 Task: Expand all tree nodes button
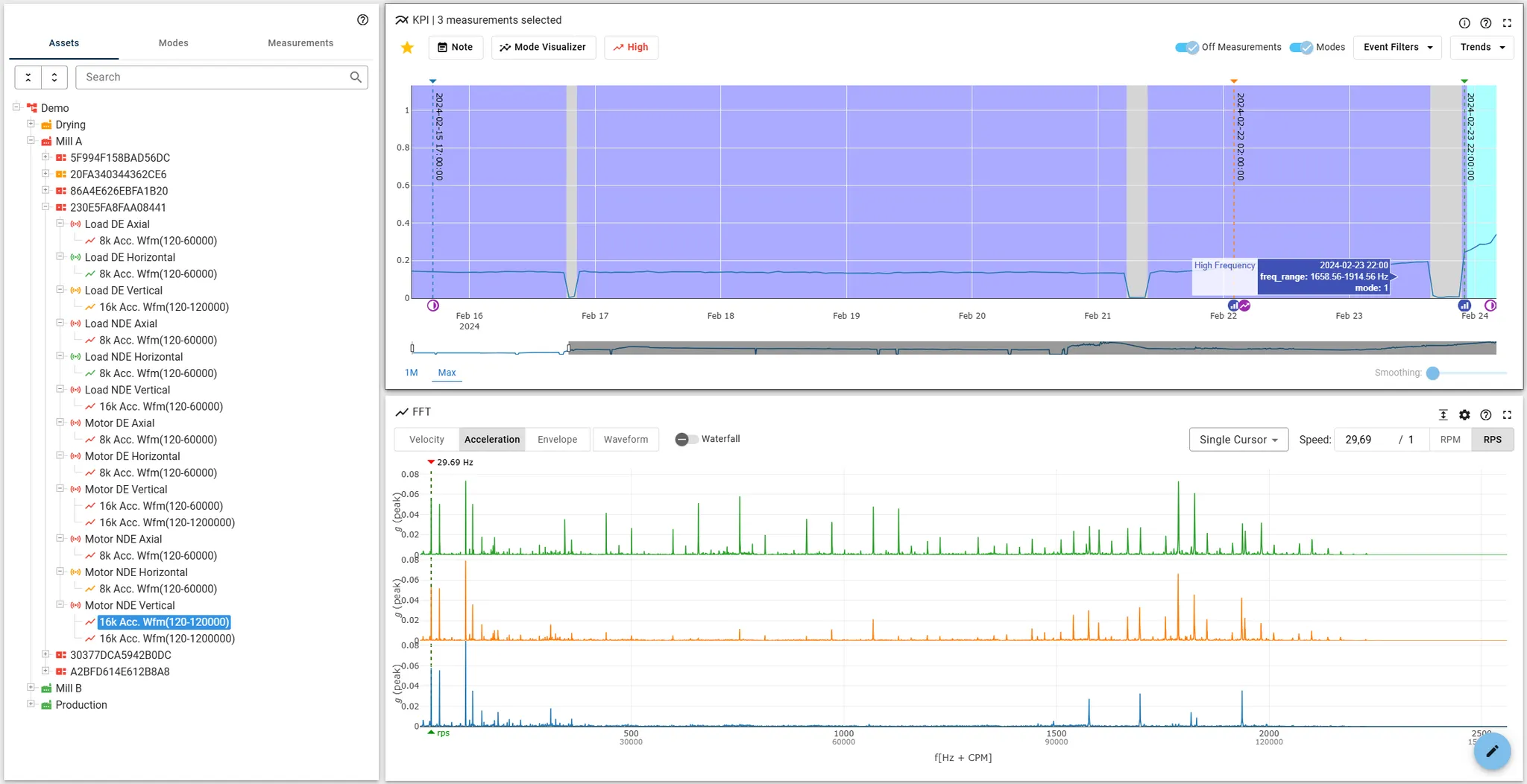(x=54, y=78)
